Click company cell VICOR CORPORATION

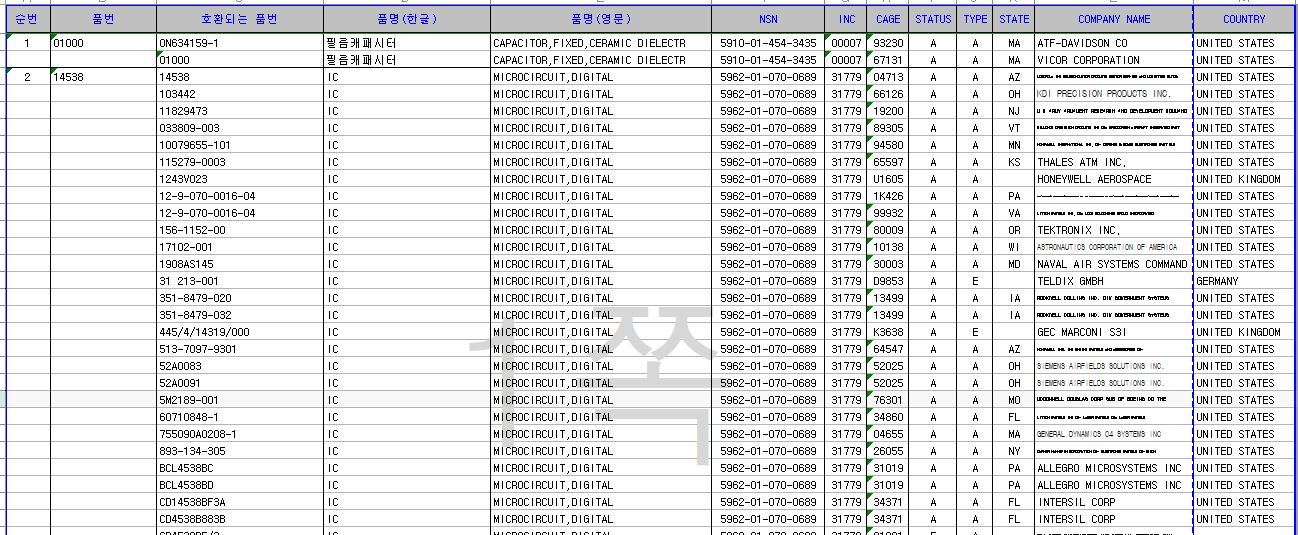coord(1114,60)
